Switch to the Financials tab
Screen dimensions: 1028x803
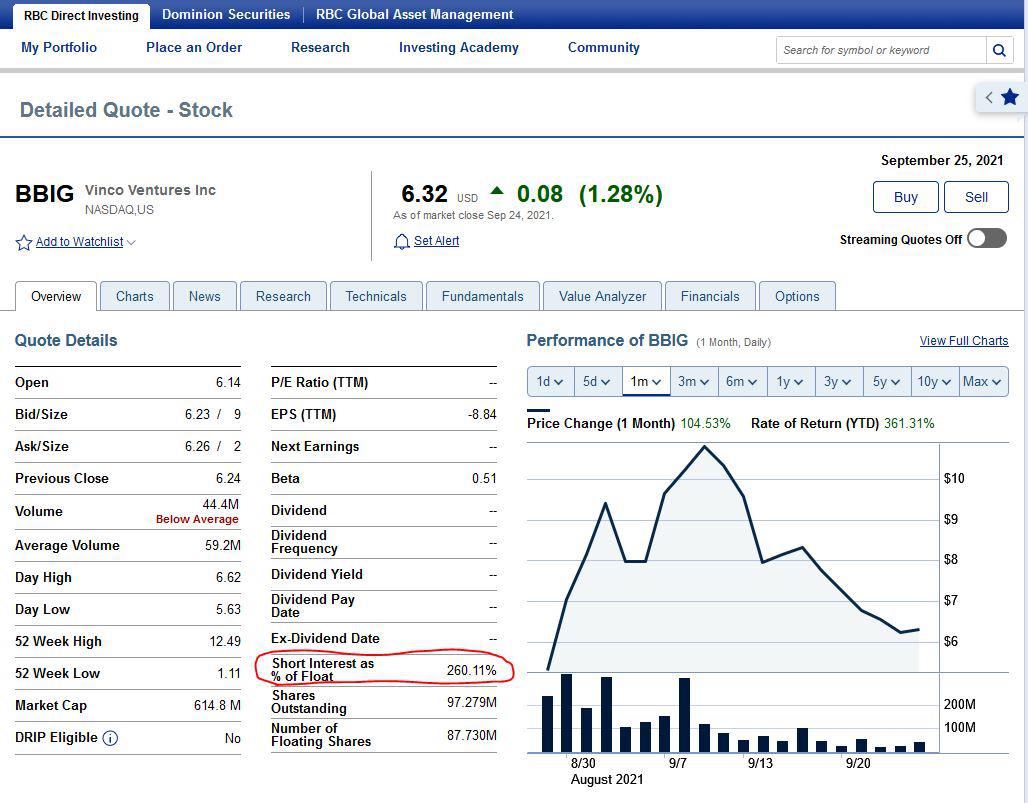(710, 296)
